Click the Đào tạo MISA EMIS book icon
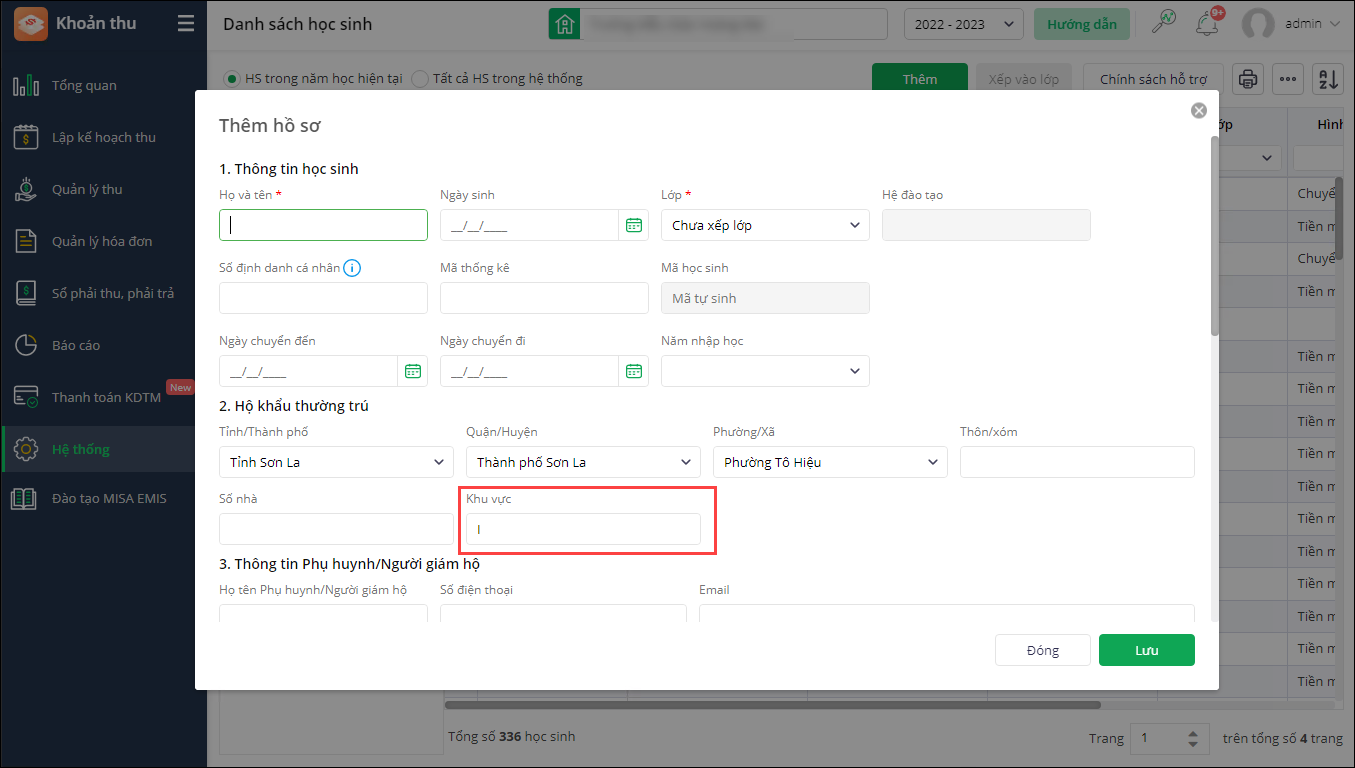 (x=26, y=498)
